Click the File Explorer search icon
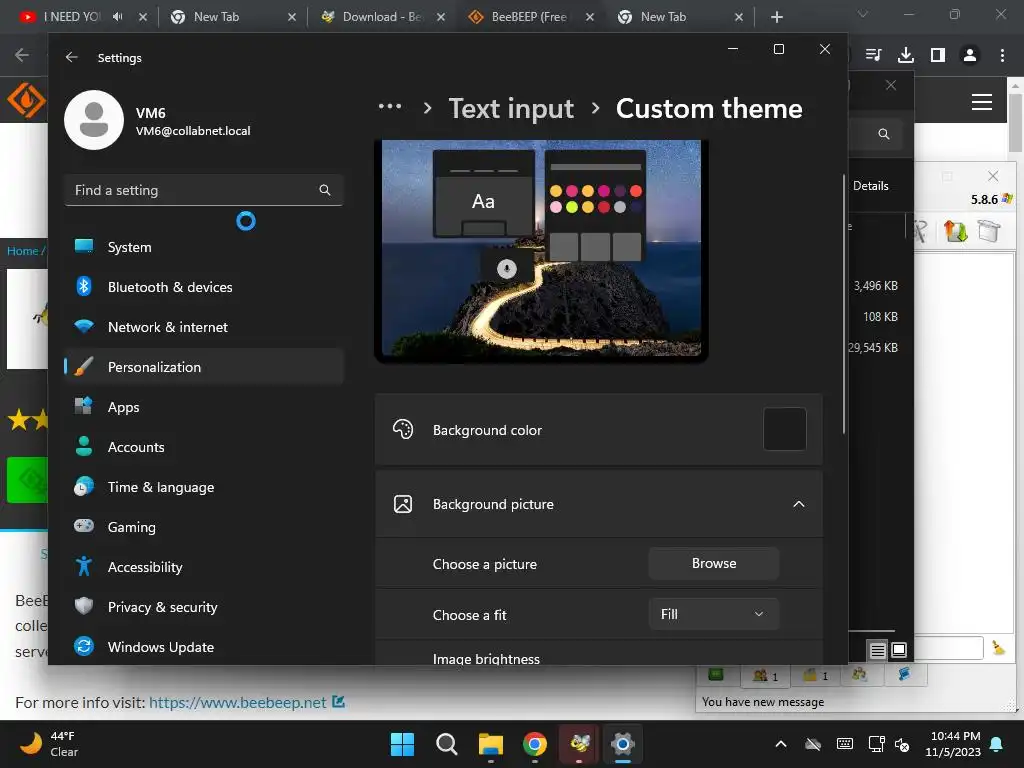 tap(884, 134)
